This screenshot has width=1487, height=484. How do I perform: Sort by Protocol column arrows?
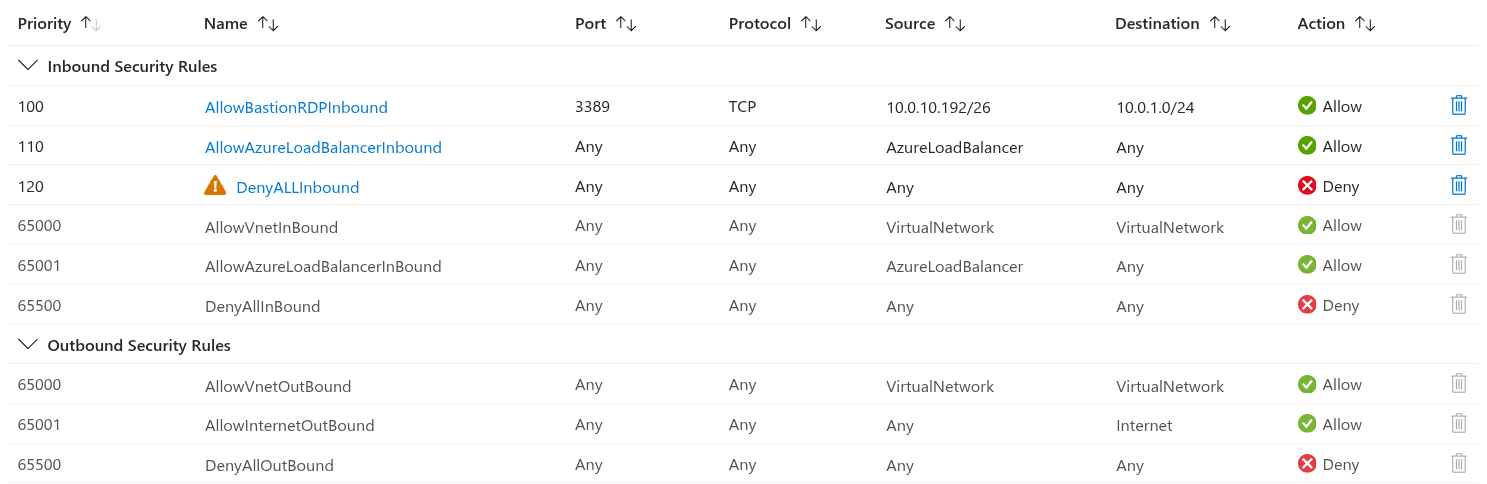(x=811, y=23)
